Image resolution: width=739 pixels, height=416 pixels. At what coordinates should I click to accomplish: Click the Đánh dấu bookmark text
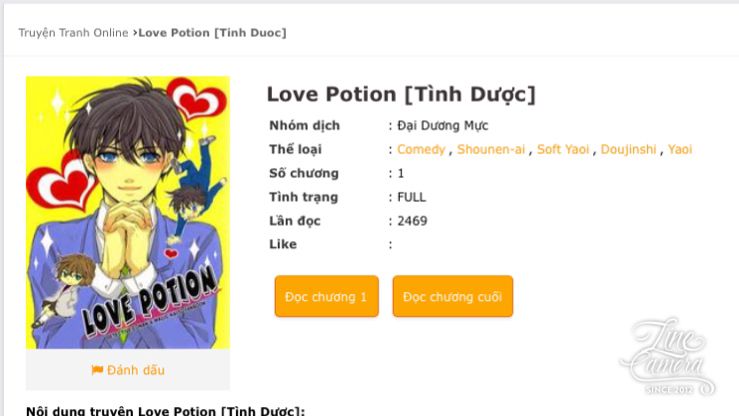coord(136,370)
